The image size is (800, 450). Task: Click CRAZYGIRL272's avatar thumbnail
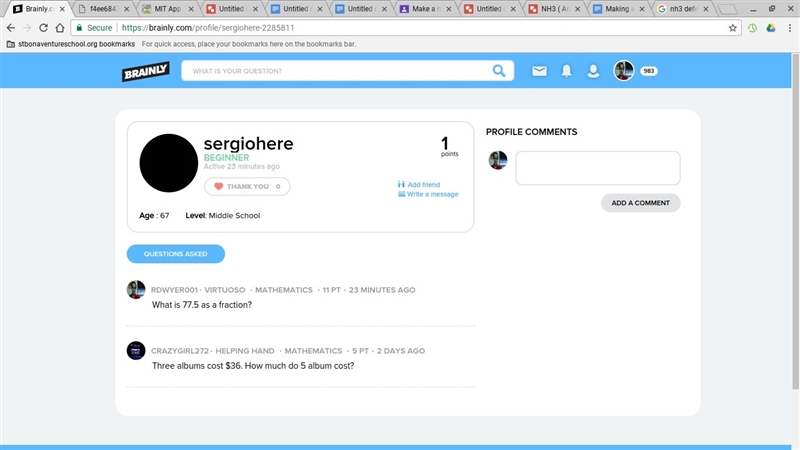(136, 351)
